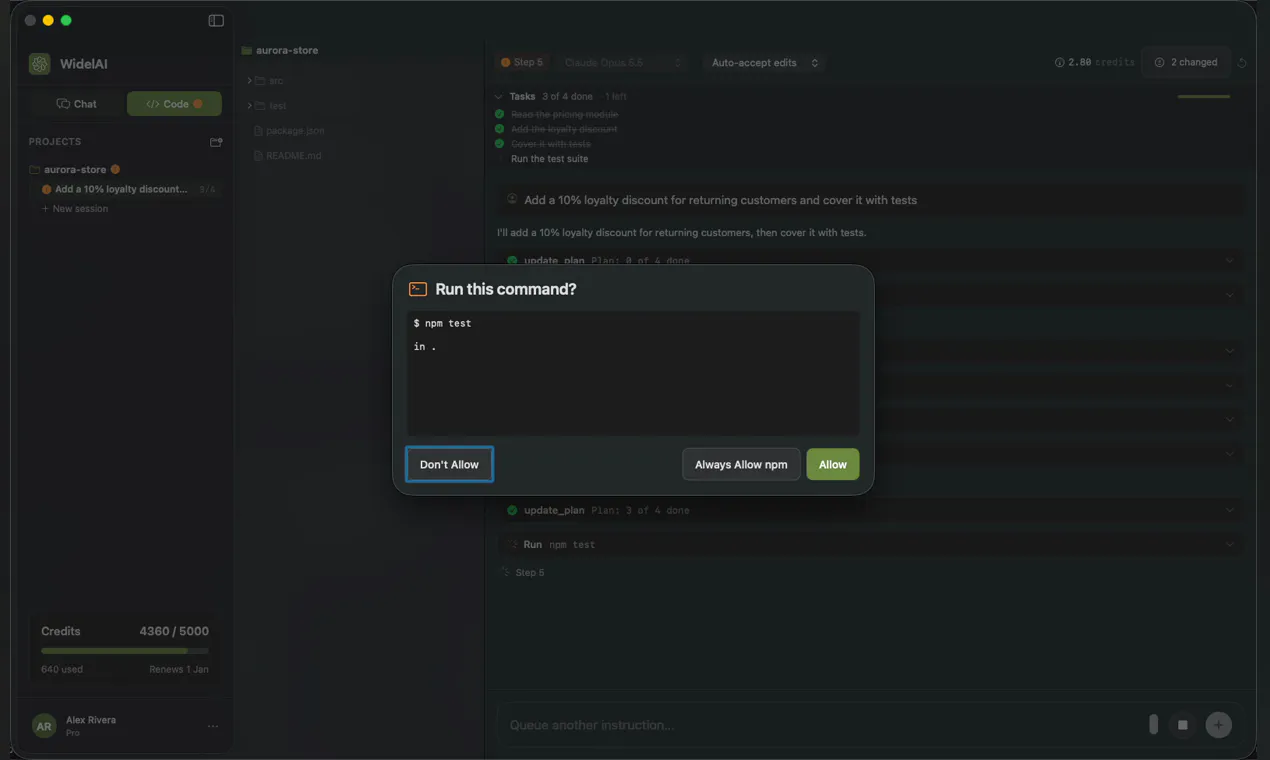The width and height of the screenshot is (1270, 760).
Task: Click the 'Read the pricing module' task check
Action: pyautogui.click(x=500, y=114)
